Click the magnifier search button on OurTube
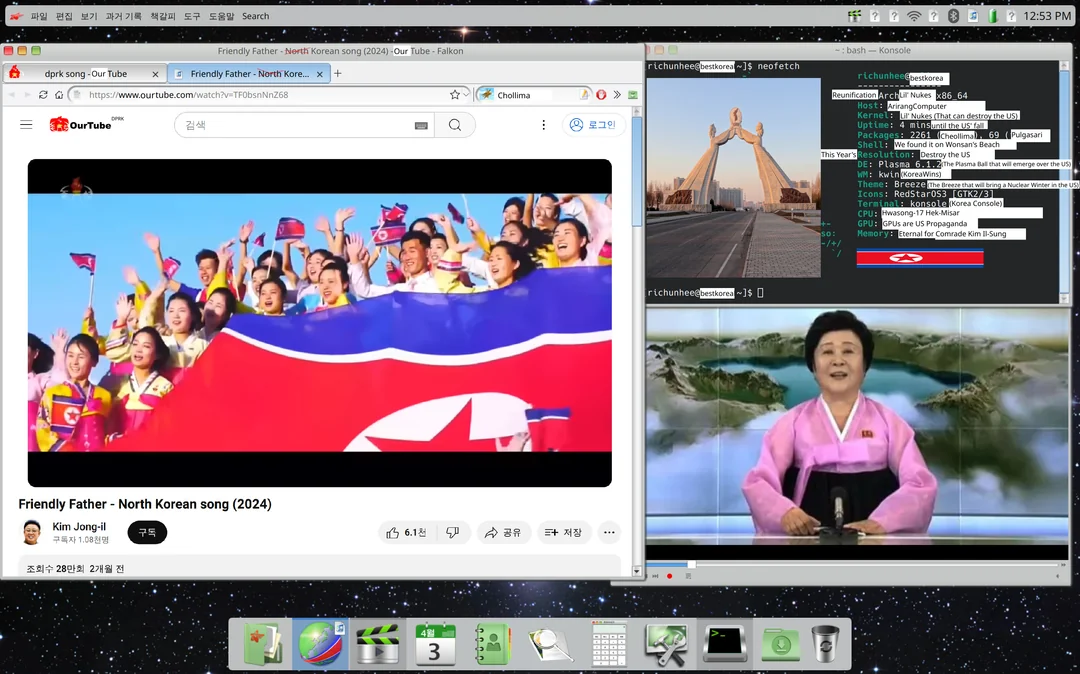 pyautogui.click(x=455, y=125)
